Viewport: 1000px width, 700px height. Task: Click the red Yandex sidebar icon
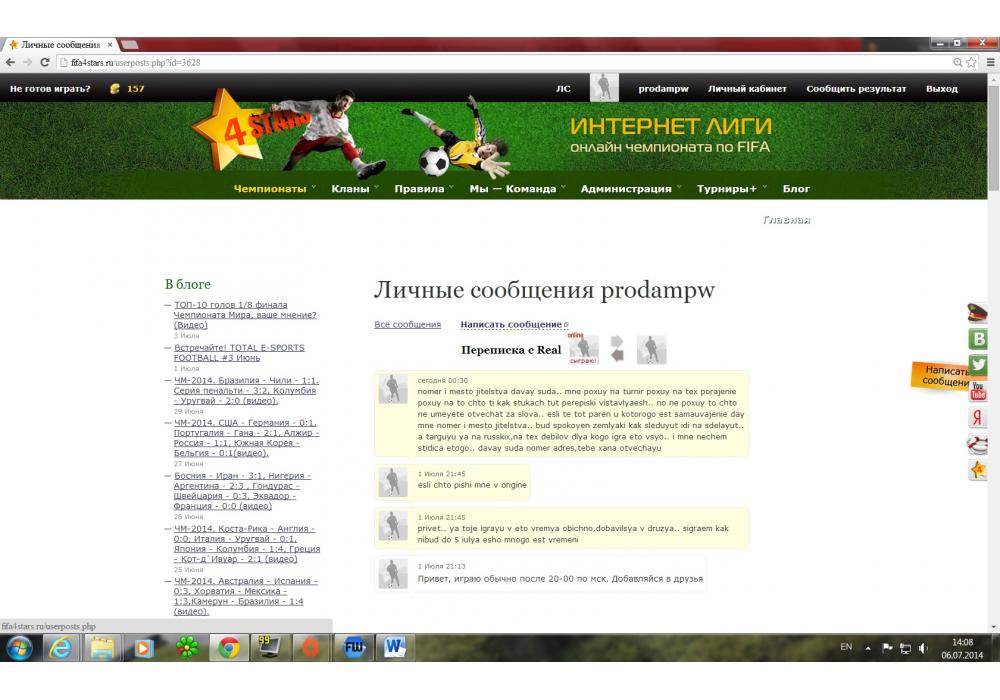[979, 418]
